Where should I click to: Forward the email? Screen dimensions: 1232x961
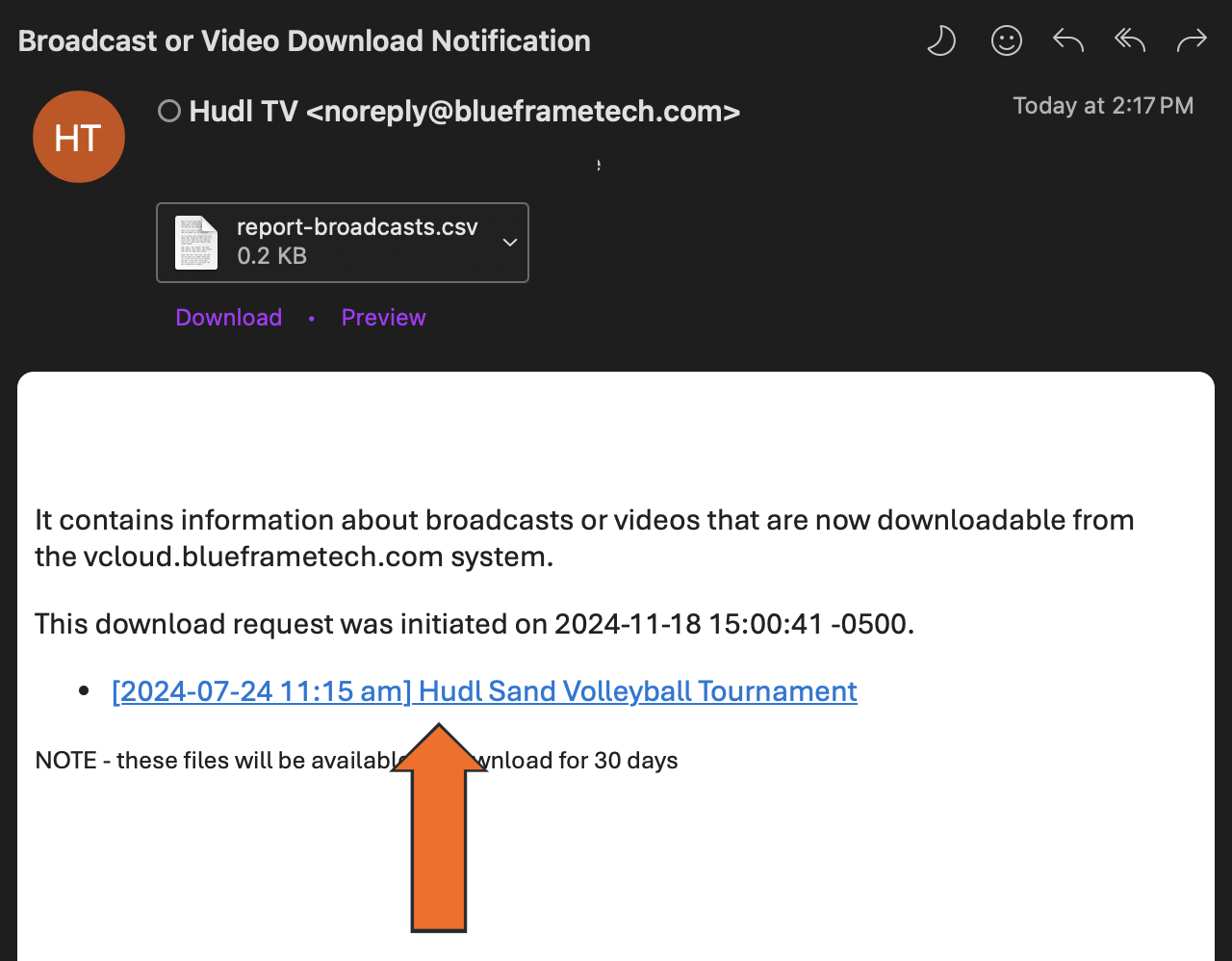(1192, 40)
